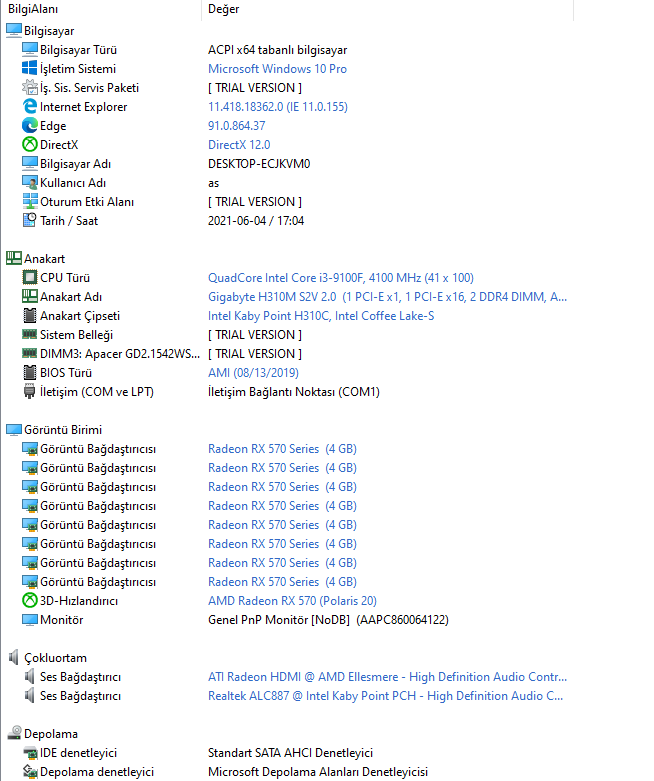This screenshot has height=781, width=654.
Task: Click the İletişim (COM ve LPT) port icon
Action: 30,391
